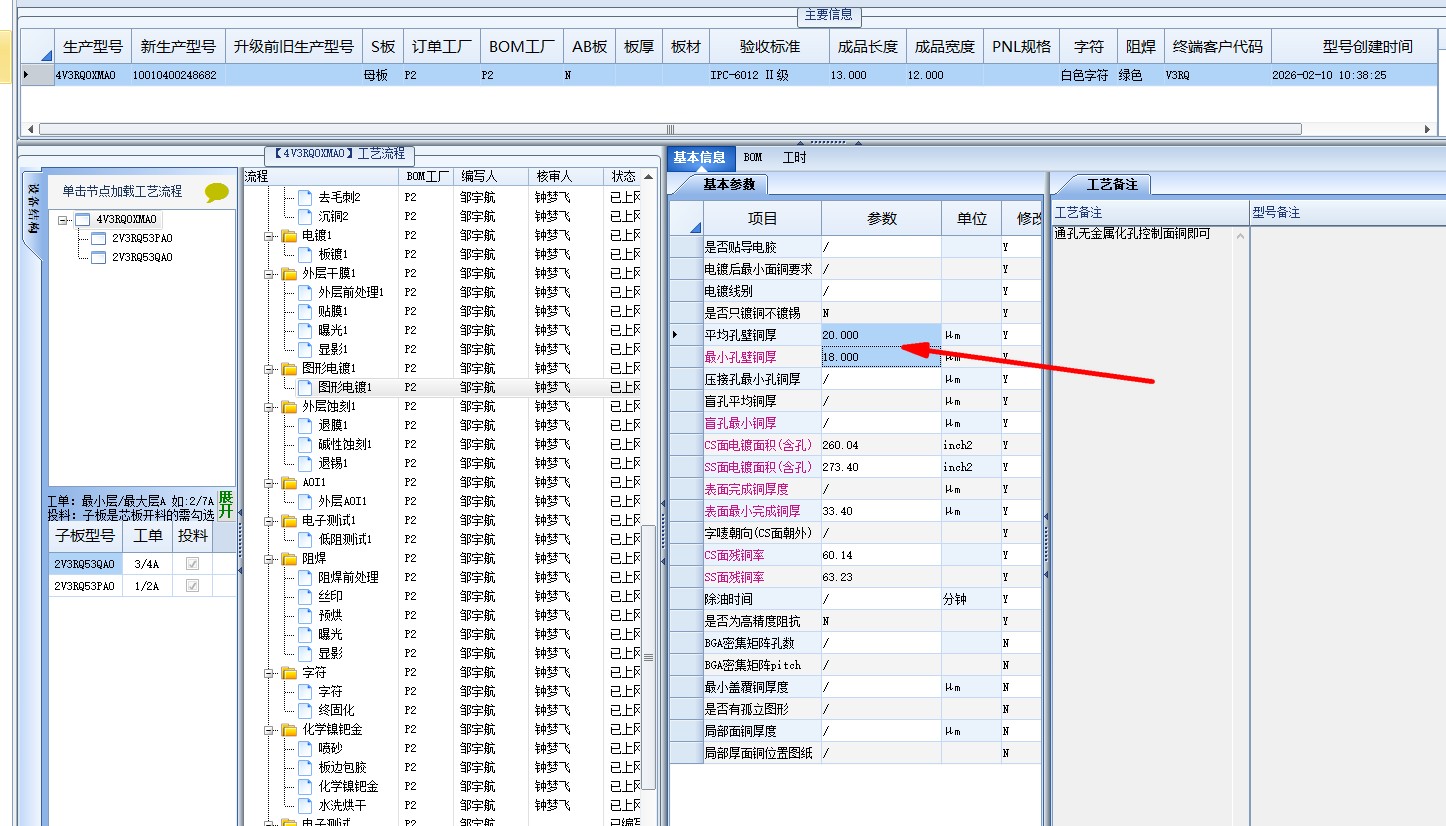Open the 工时 tab
1446x826 pixels.
point(795,157)
